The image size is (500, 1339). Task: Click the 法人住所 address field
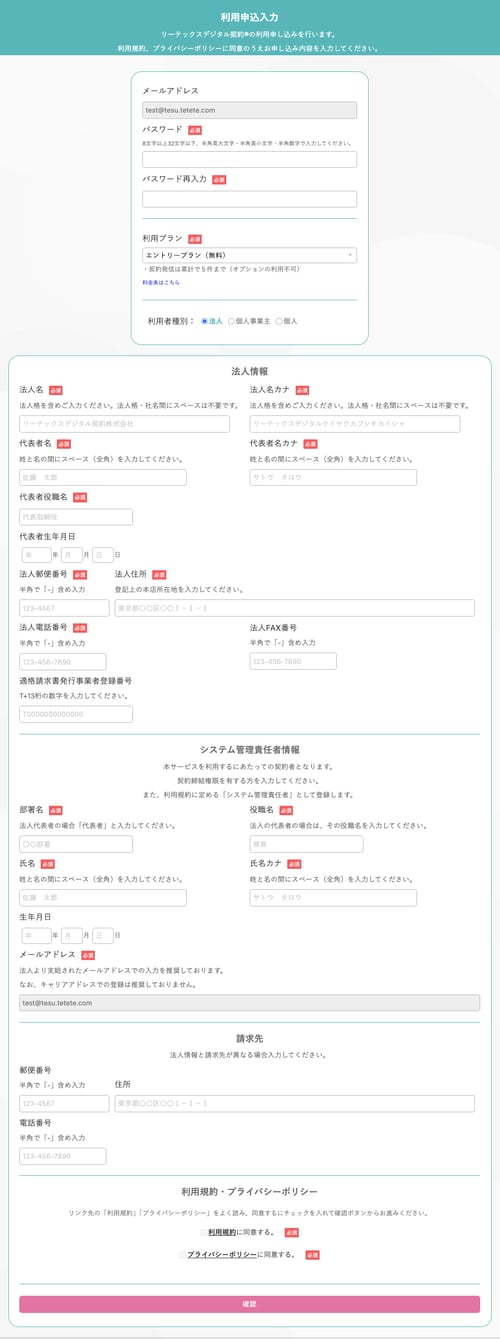(x=295, y=608)
